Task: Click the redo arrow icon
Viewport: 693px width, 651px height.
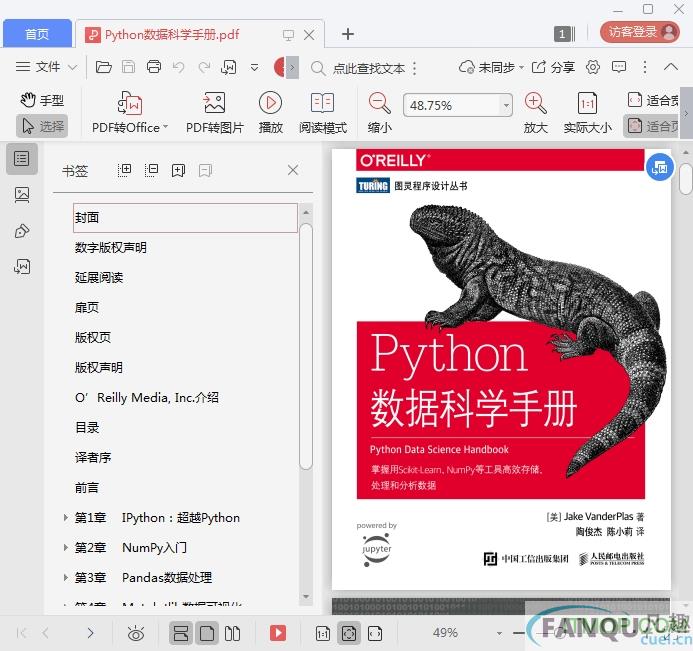Action: pyautogui.click(x=204, y=67)
